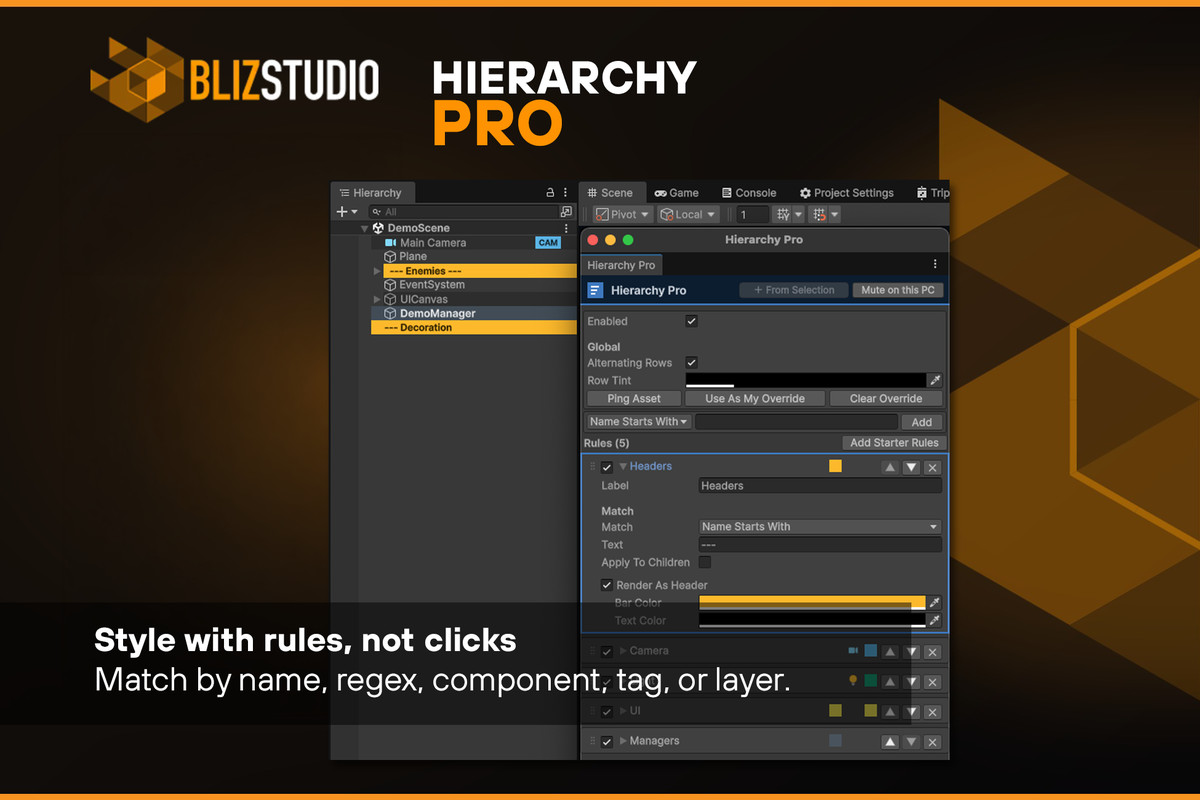Image resolution: width=1200 pixels, height=800 pixels.
Task: Expand the UICanvas tree arrow
Action: [377, 299]
